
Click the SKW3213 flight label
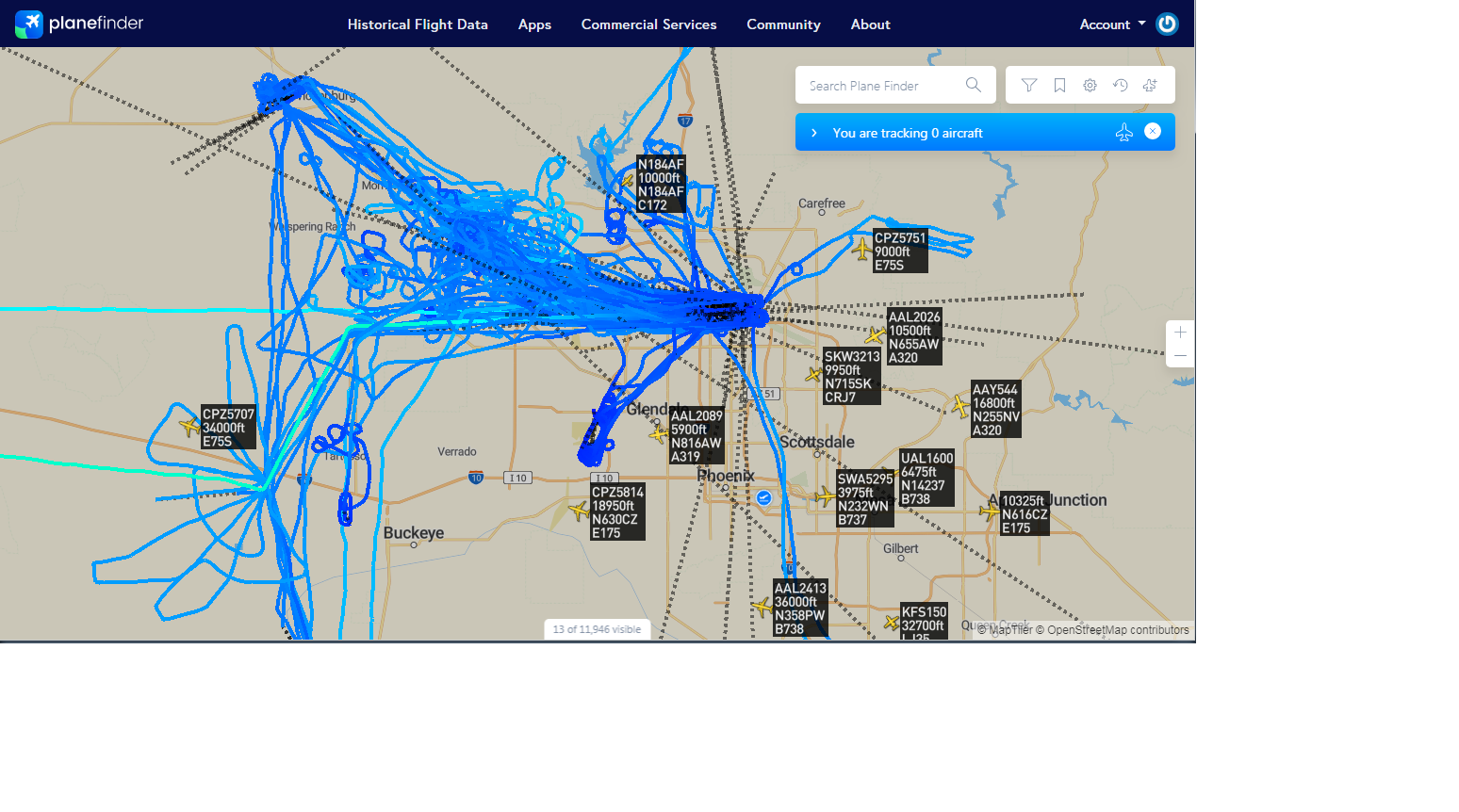click(x=852, y=377)
